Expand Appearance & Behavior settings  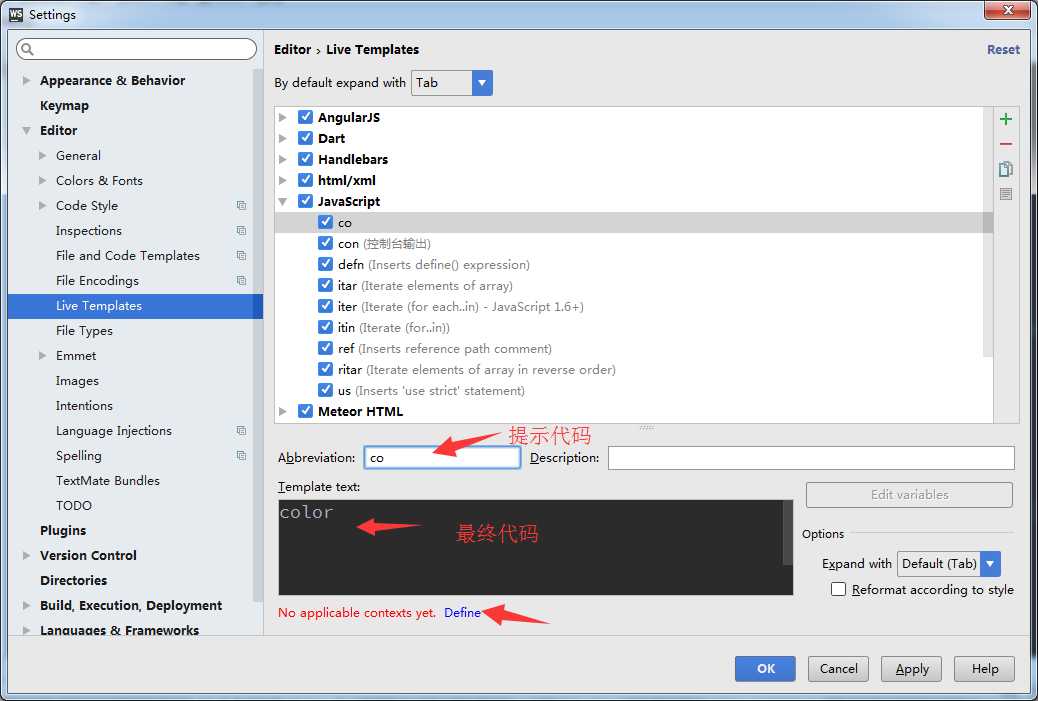[26, 80]
